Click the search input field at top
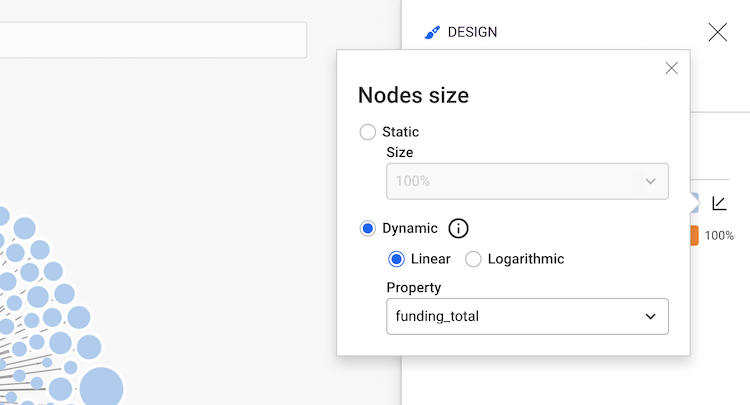 coord(150,40)
